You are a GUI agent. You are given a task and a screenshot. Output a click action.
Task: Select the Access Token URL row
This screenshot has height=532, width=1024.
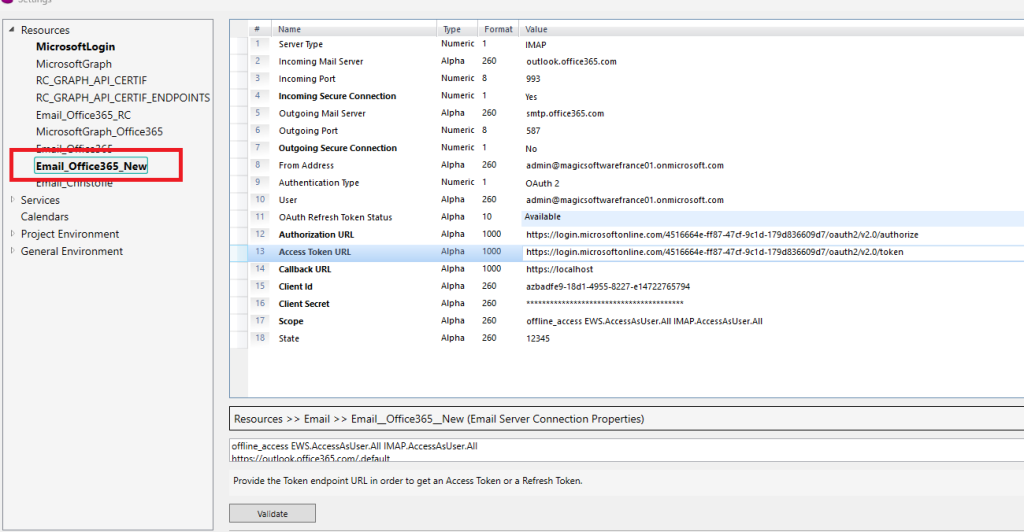(314, 252)
